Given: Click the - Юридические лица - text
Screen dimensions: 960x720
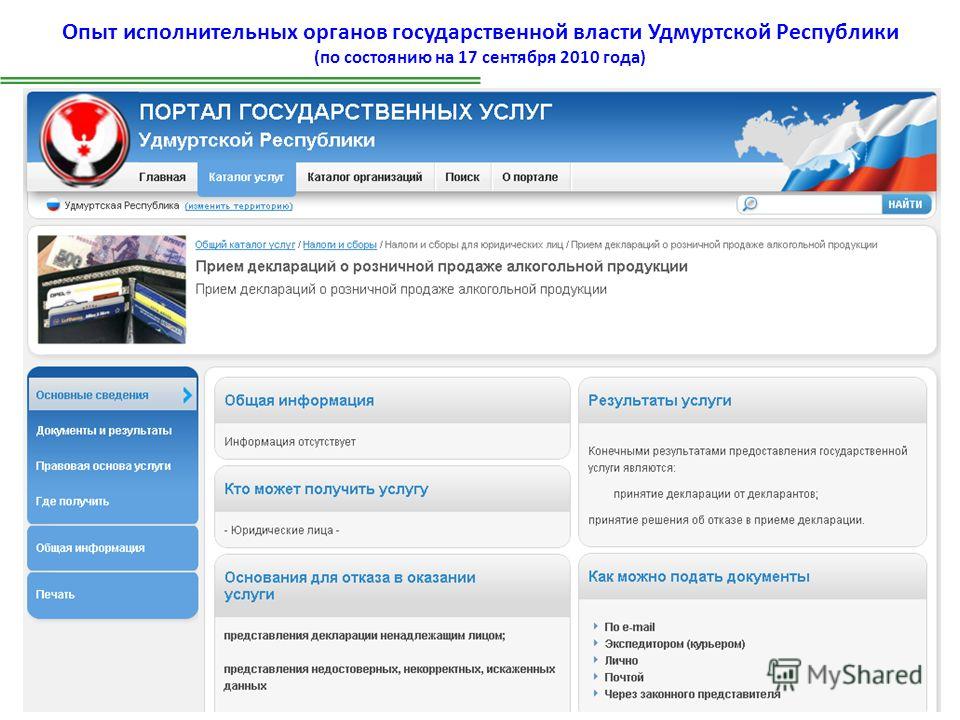Looking at the screenshot, I should (x=282, y=530).
